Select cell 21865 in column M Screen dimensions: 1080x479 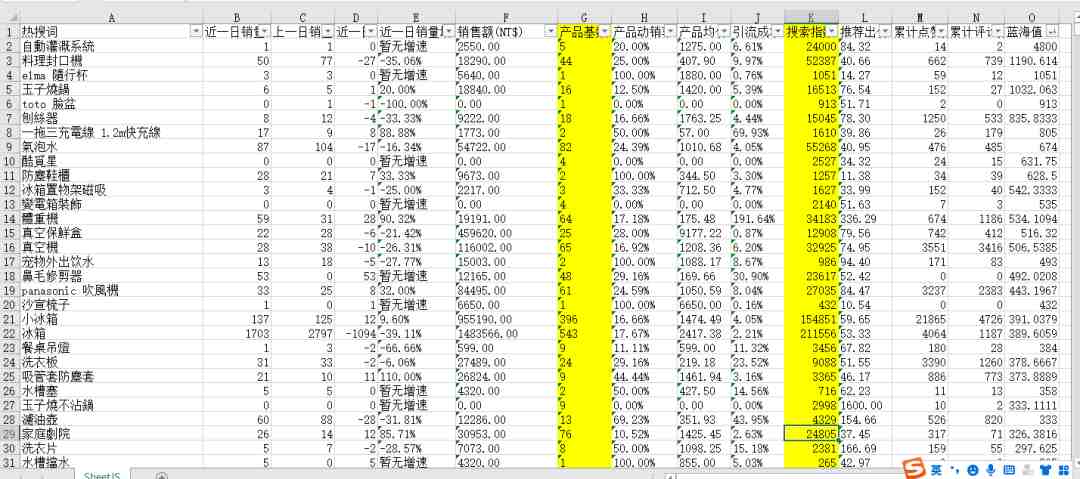(920, 319)
